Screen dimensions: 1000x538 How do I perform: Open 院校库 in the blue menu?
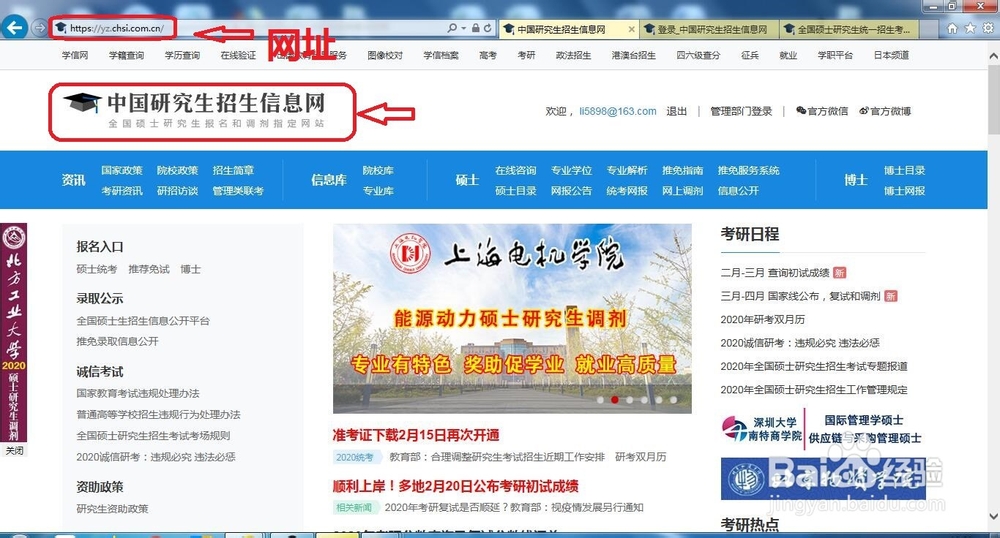[378, 170]
